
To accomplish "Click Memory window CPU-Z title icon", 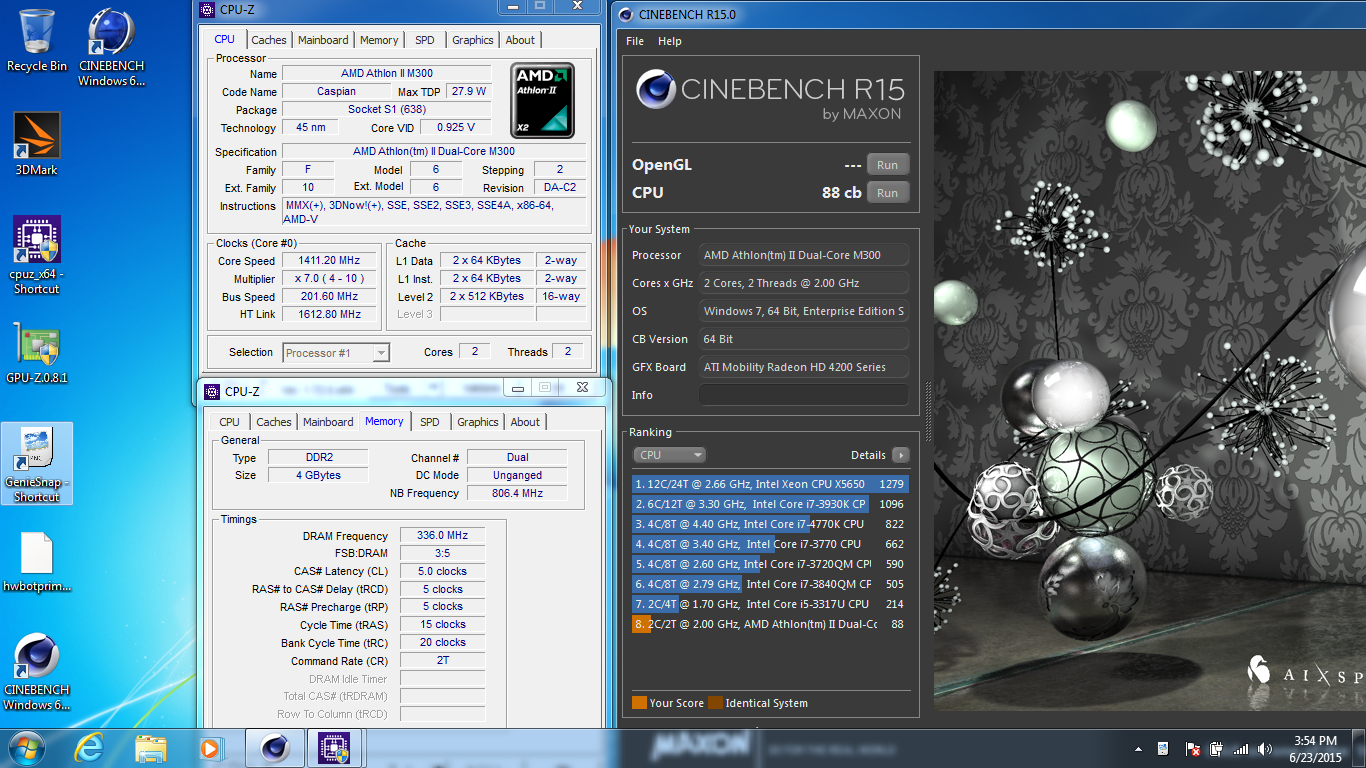I will point(212,392).
